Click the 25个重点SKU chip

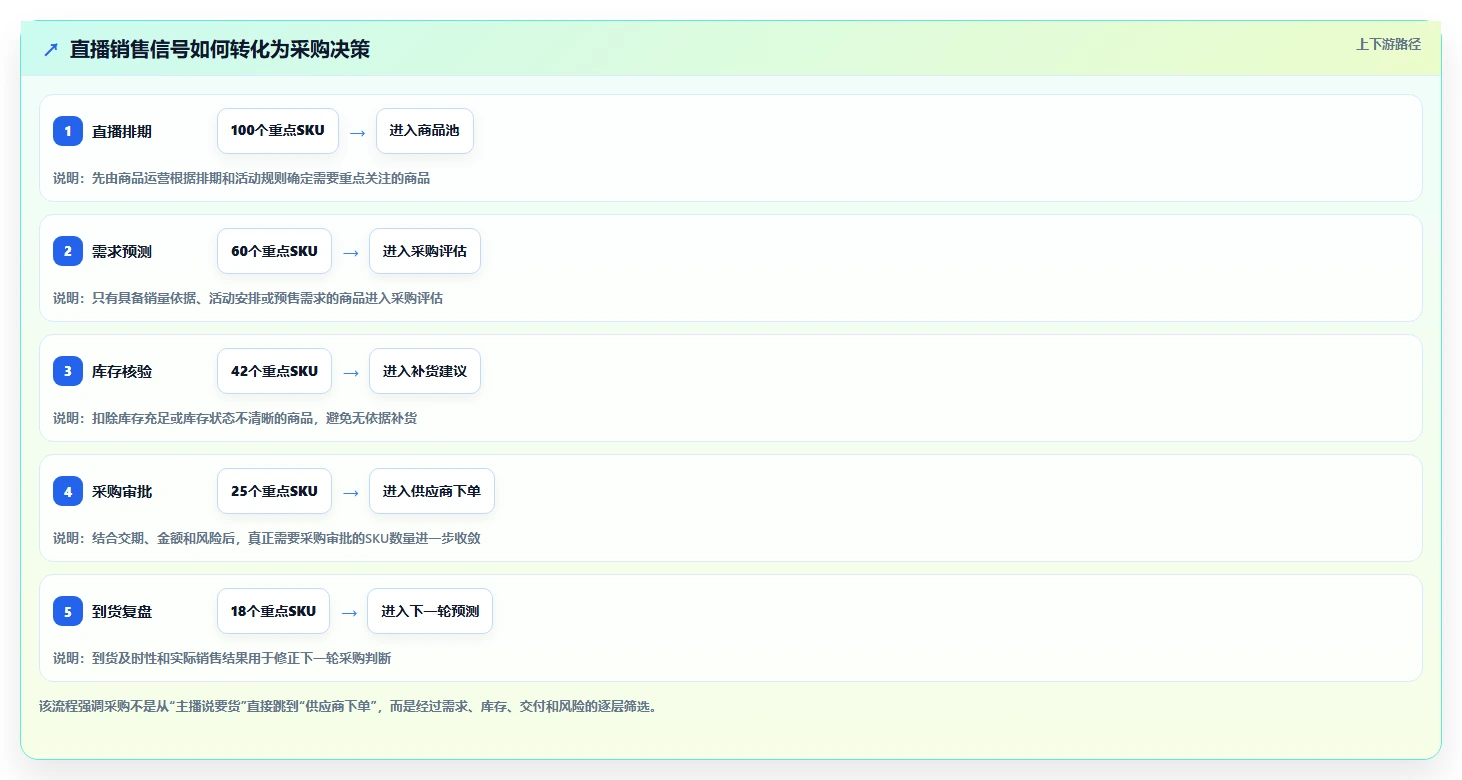[274, 491]
